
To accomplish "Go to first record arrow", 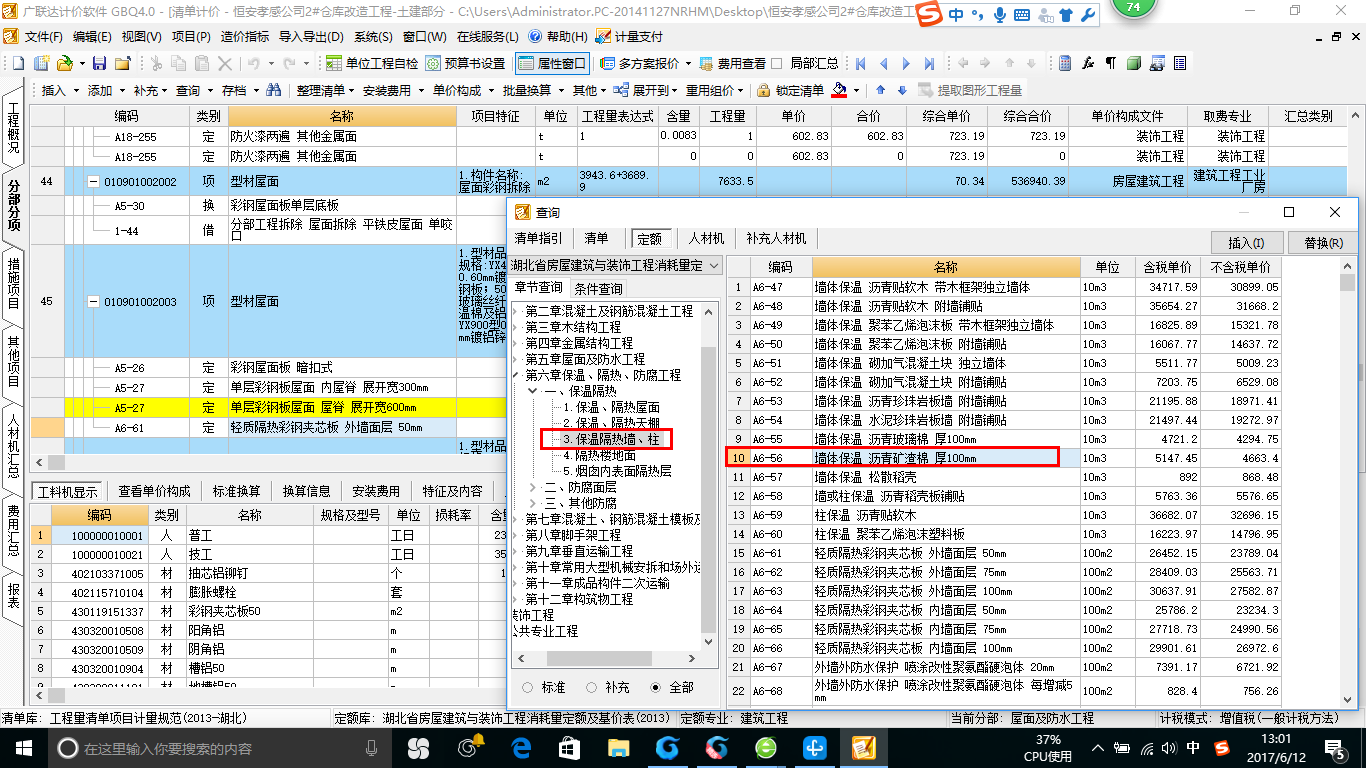I will click(x=859, y=63).
